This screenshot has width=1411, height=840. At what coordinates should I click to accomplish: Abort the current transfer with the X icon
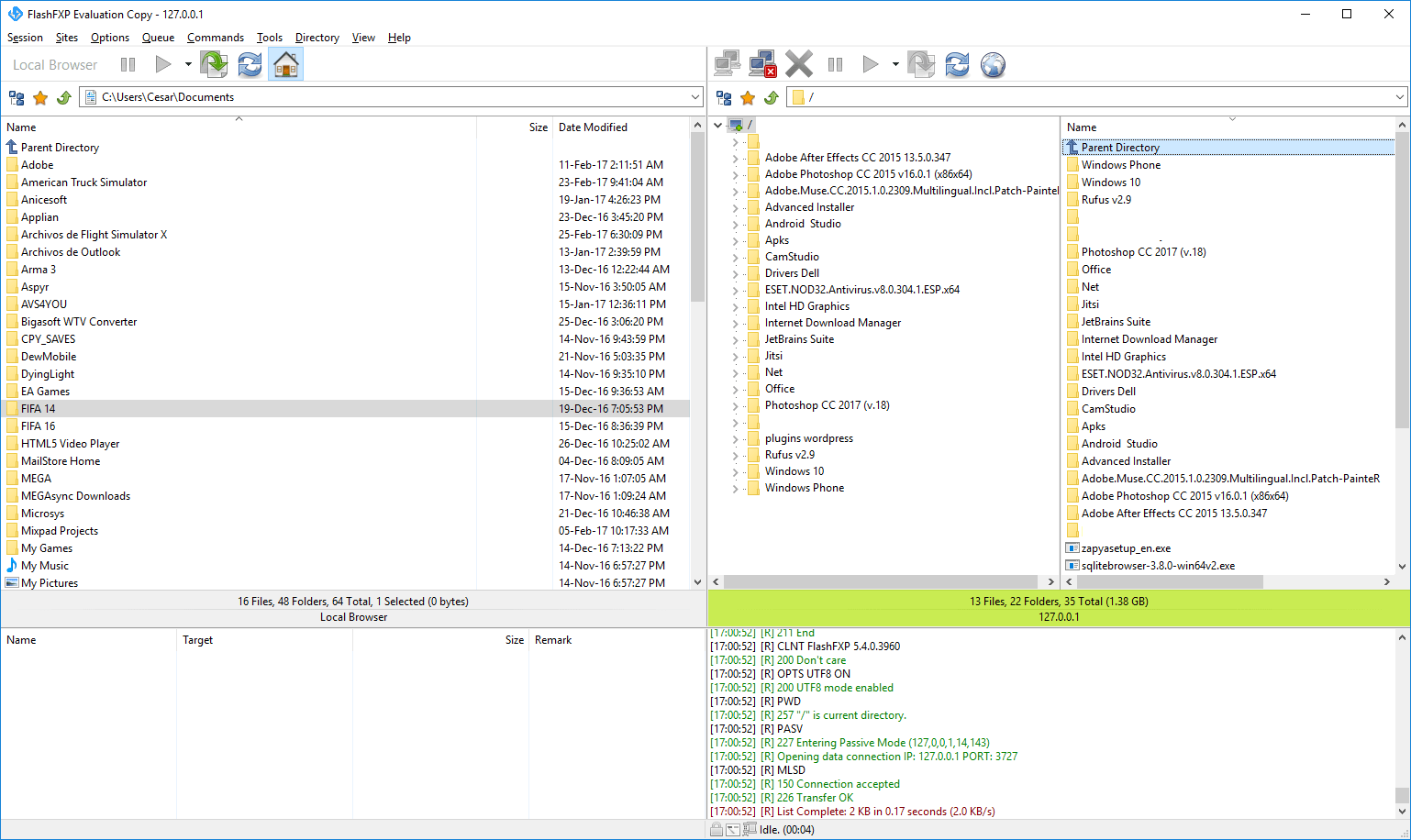(x=798, y=63)
